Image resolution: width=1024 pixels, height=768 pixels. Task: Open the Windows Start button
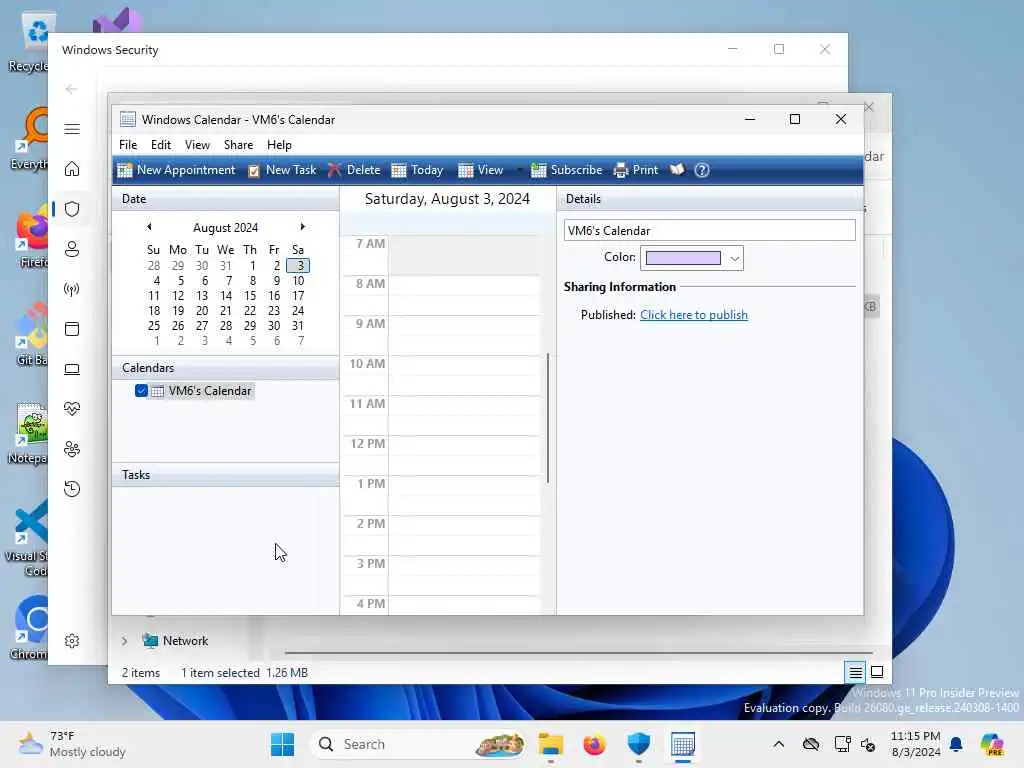pyautogui.click(x=282, y=744)
